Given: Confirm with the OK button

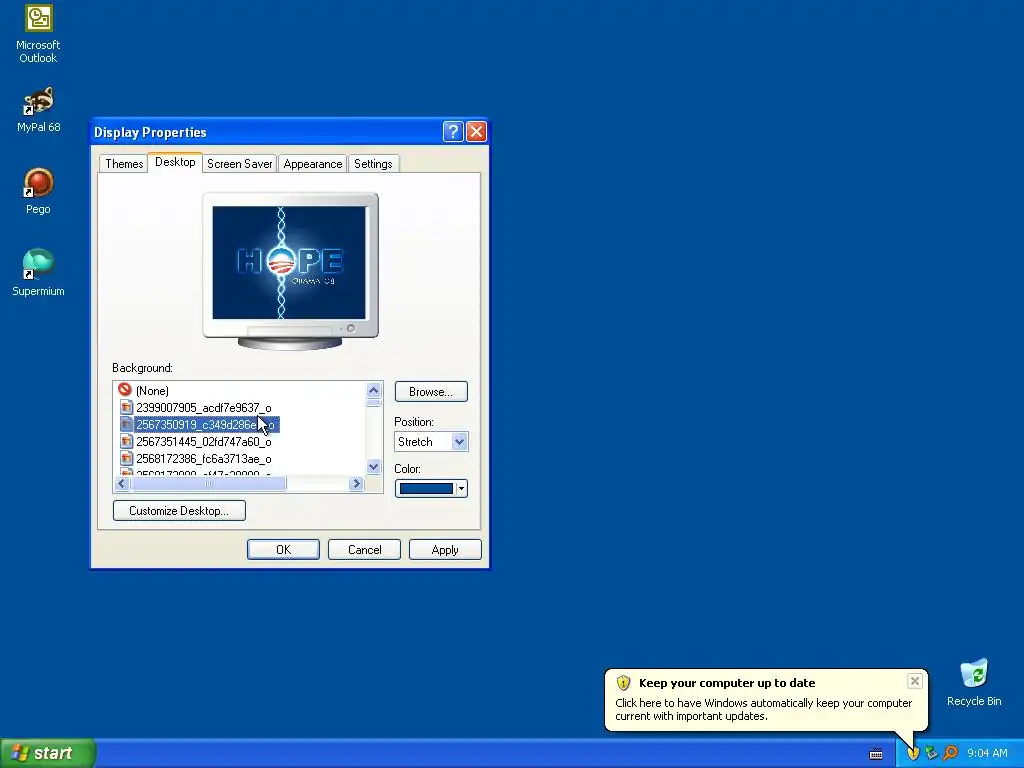Looking at the screenshot, I should [283, 549].
